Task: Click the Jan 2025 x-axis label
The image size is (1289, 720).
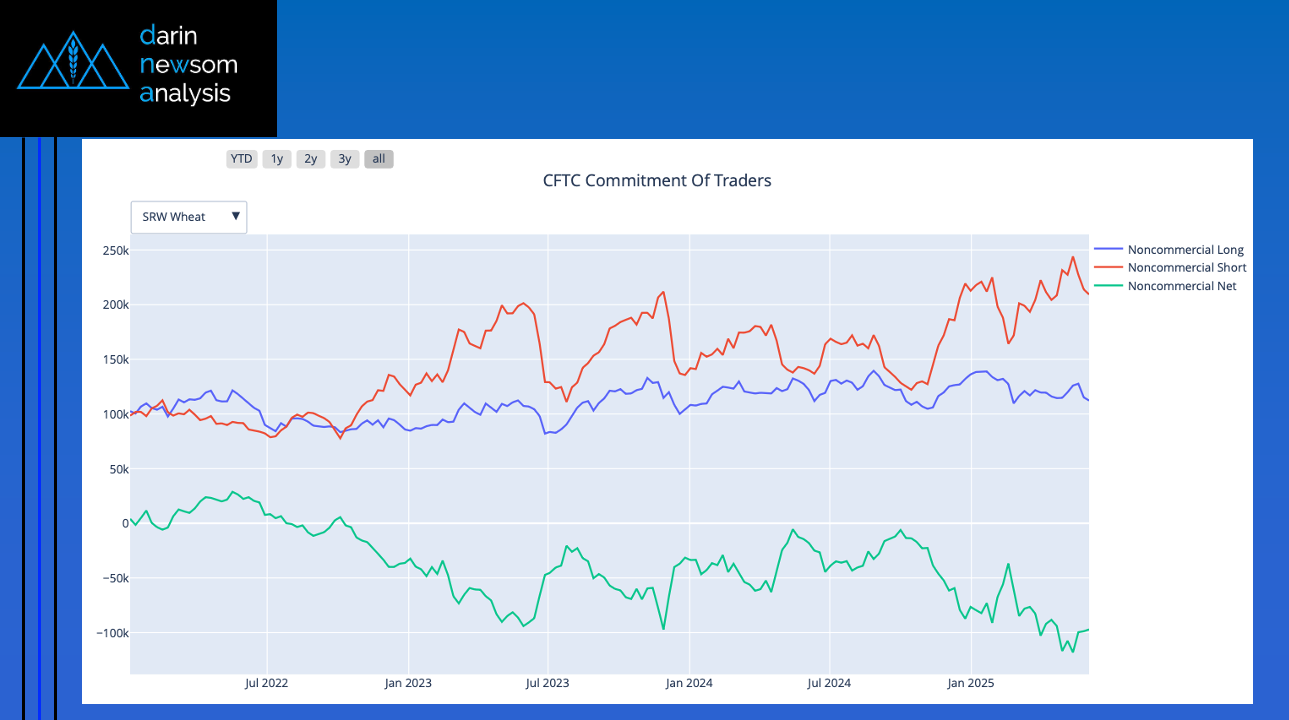Action: point(970,684)
